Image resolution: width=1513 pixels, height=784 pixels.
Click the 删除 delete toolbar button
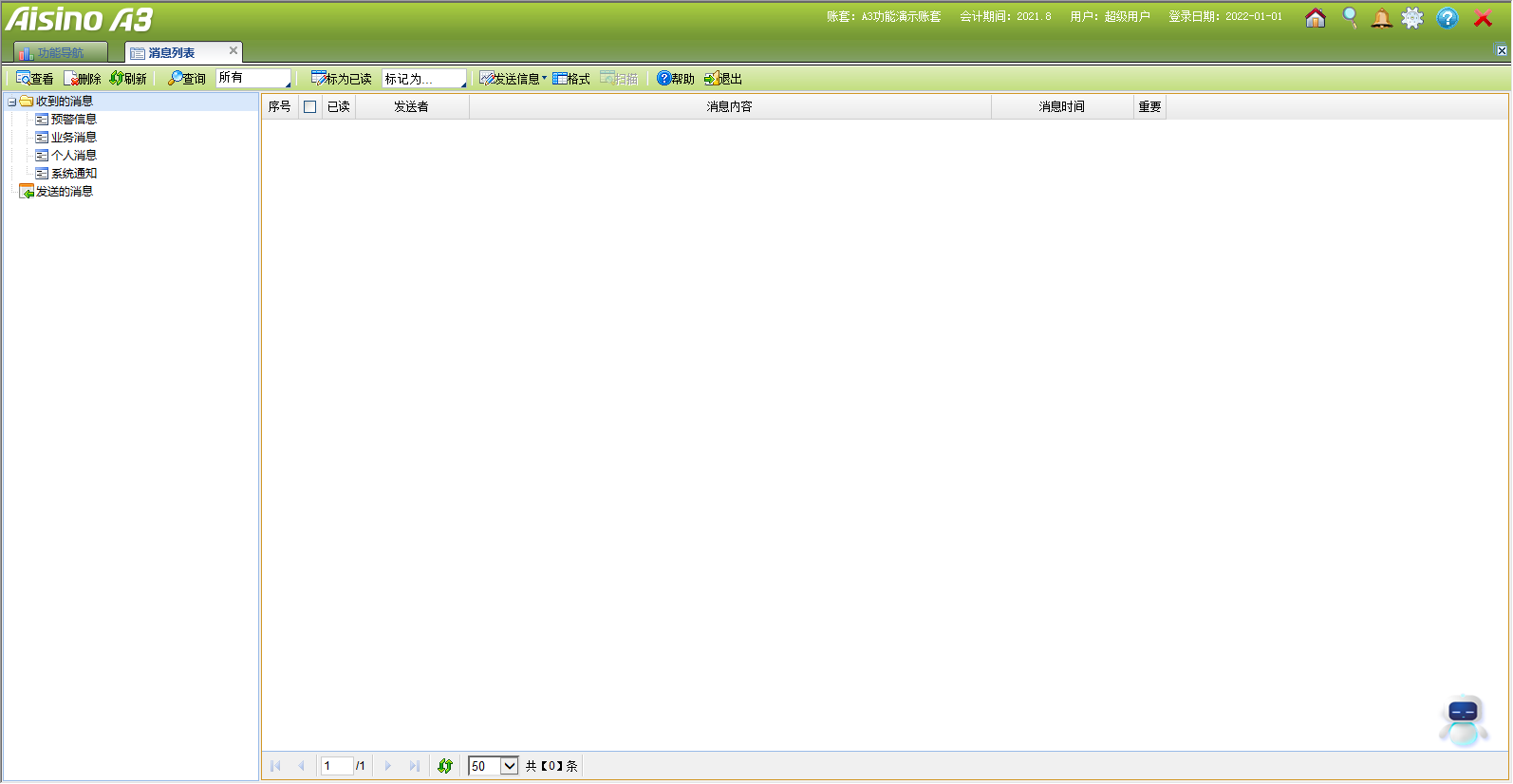[x=83, y=79]
